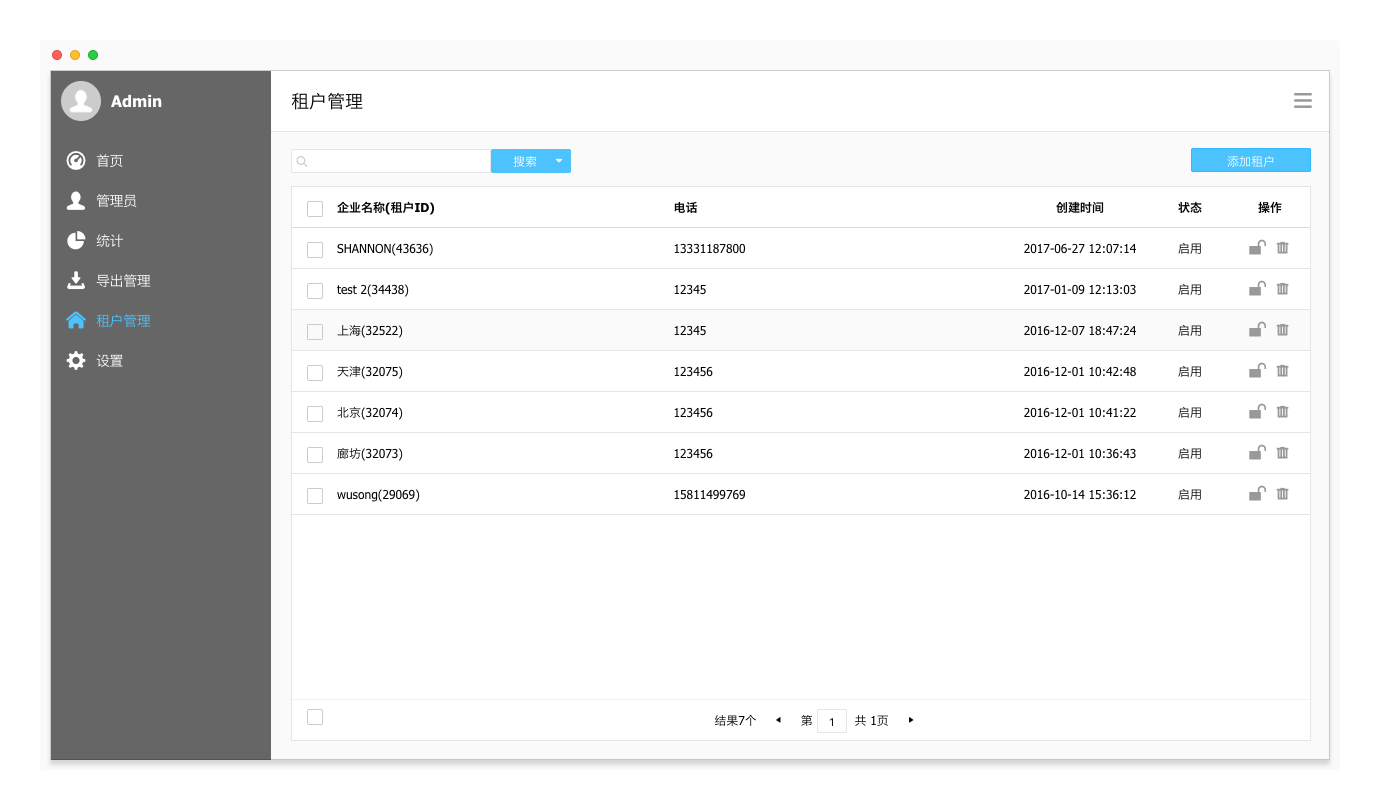Image resolution: width=1380 pixels, height=810 pixels.
Task: Click the 管理员 person icon
Action: 76,200
